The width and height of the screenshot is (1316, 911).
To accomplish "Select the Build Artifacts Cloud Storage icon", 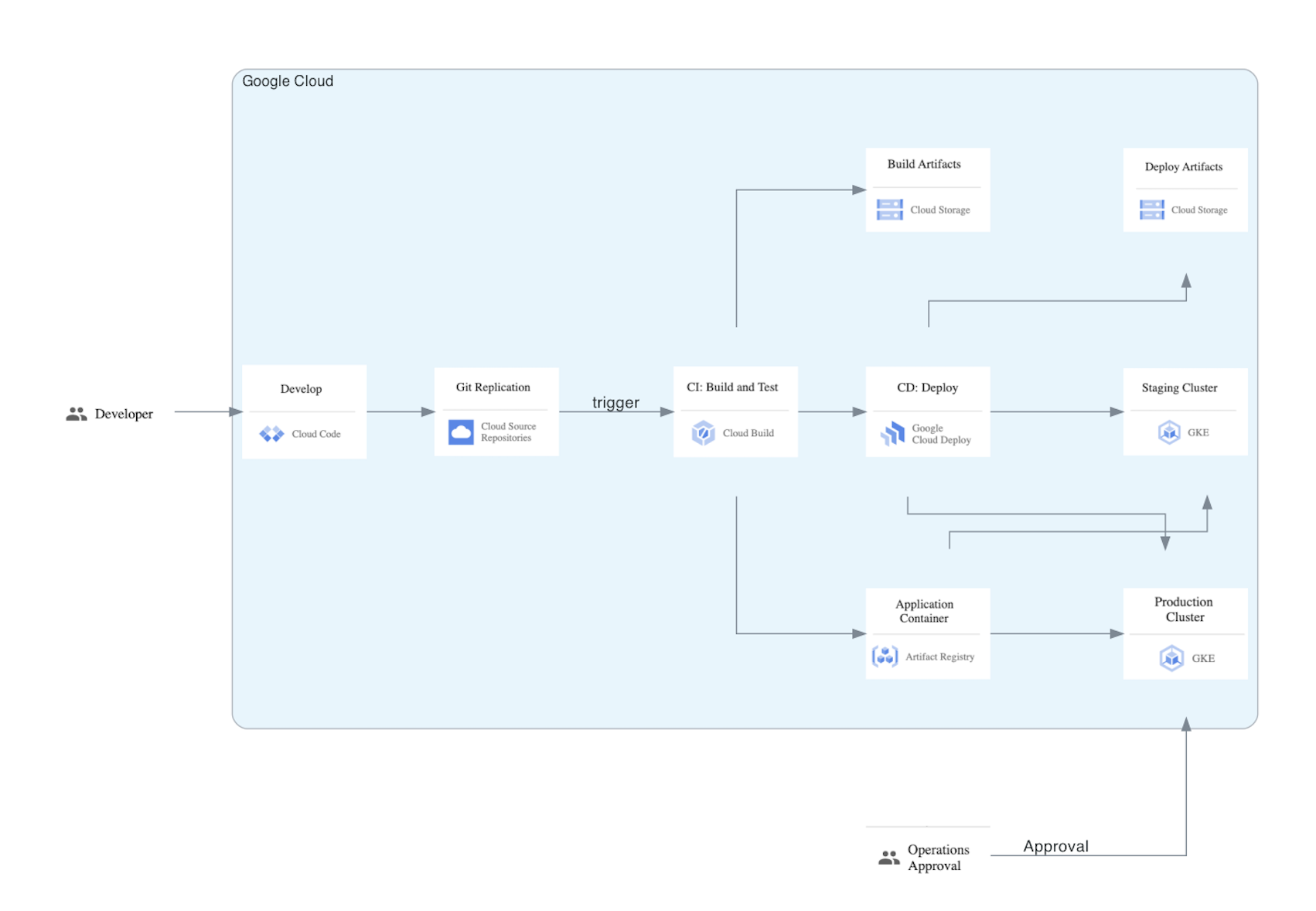I will click(889, 210).
